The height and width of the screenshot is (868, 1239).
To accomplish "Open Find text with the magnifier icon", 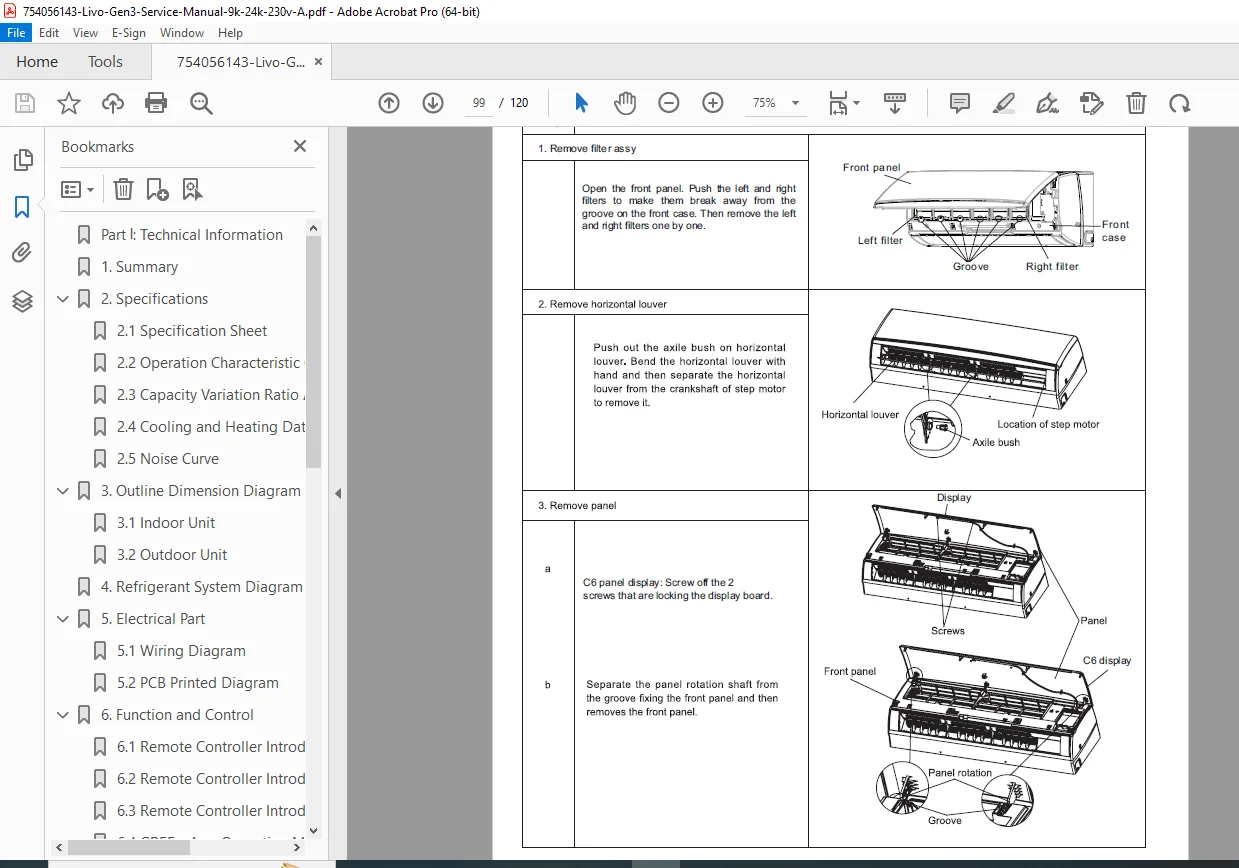I will [x=201, y=103].
